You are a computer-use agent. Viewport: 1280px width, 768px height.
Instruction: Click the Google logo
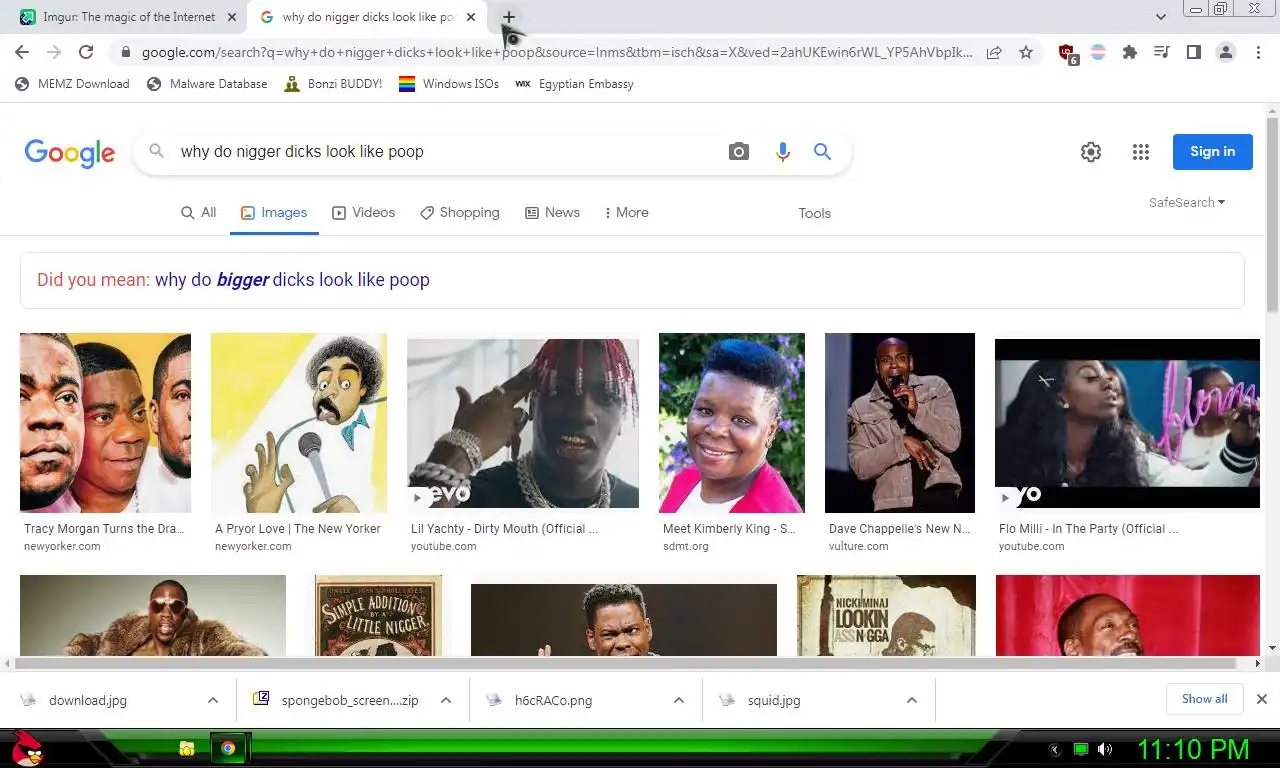(x=70, y=153)
